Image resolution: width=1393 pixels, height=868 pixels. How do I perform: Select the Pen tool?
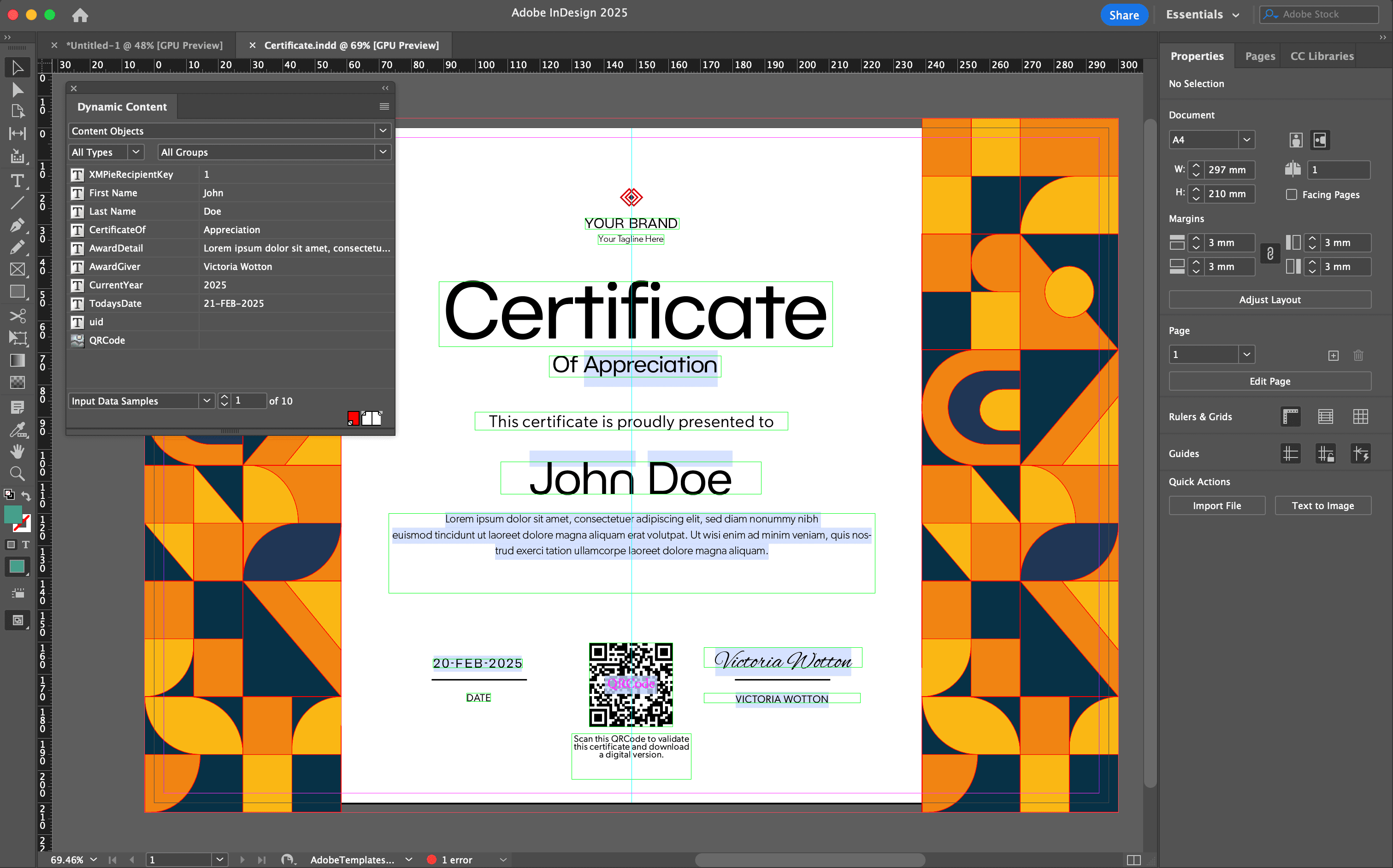17,226
